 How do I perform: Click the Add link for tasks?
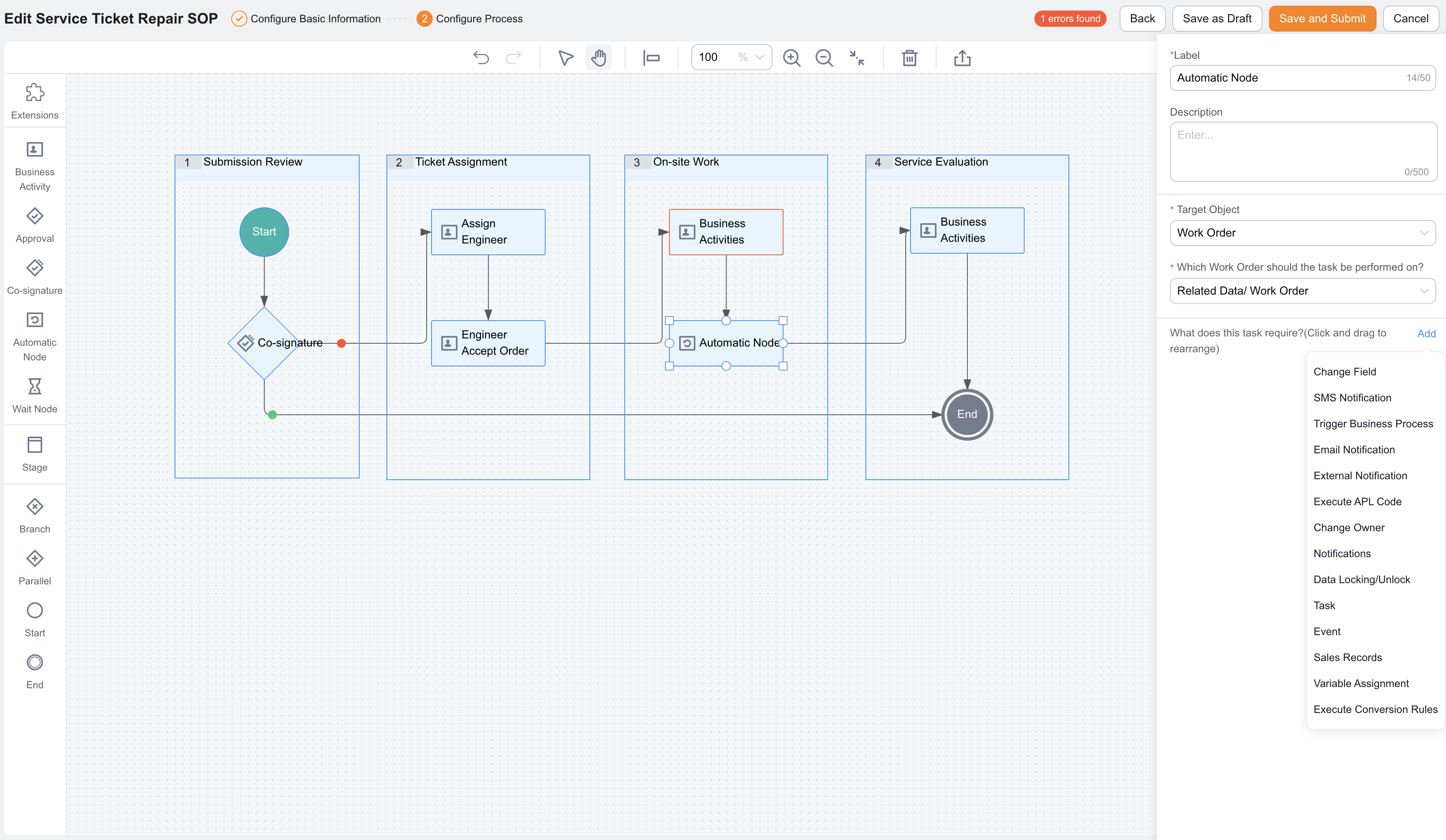click(x=1426, y=333)
